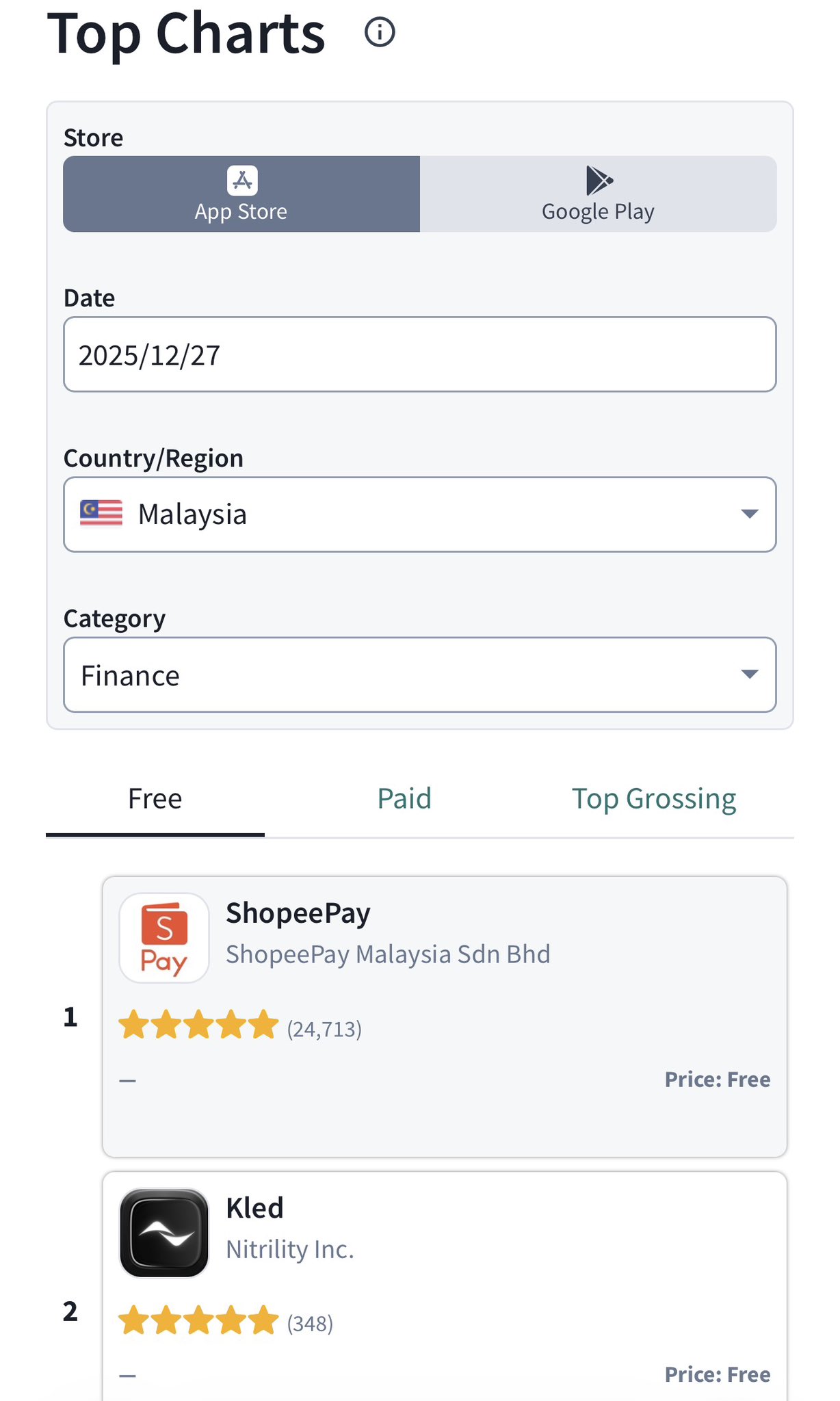Switch to the Paid tab

click(x=404, y=799)
